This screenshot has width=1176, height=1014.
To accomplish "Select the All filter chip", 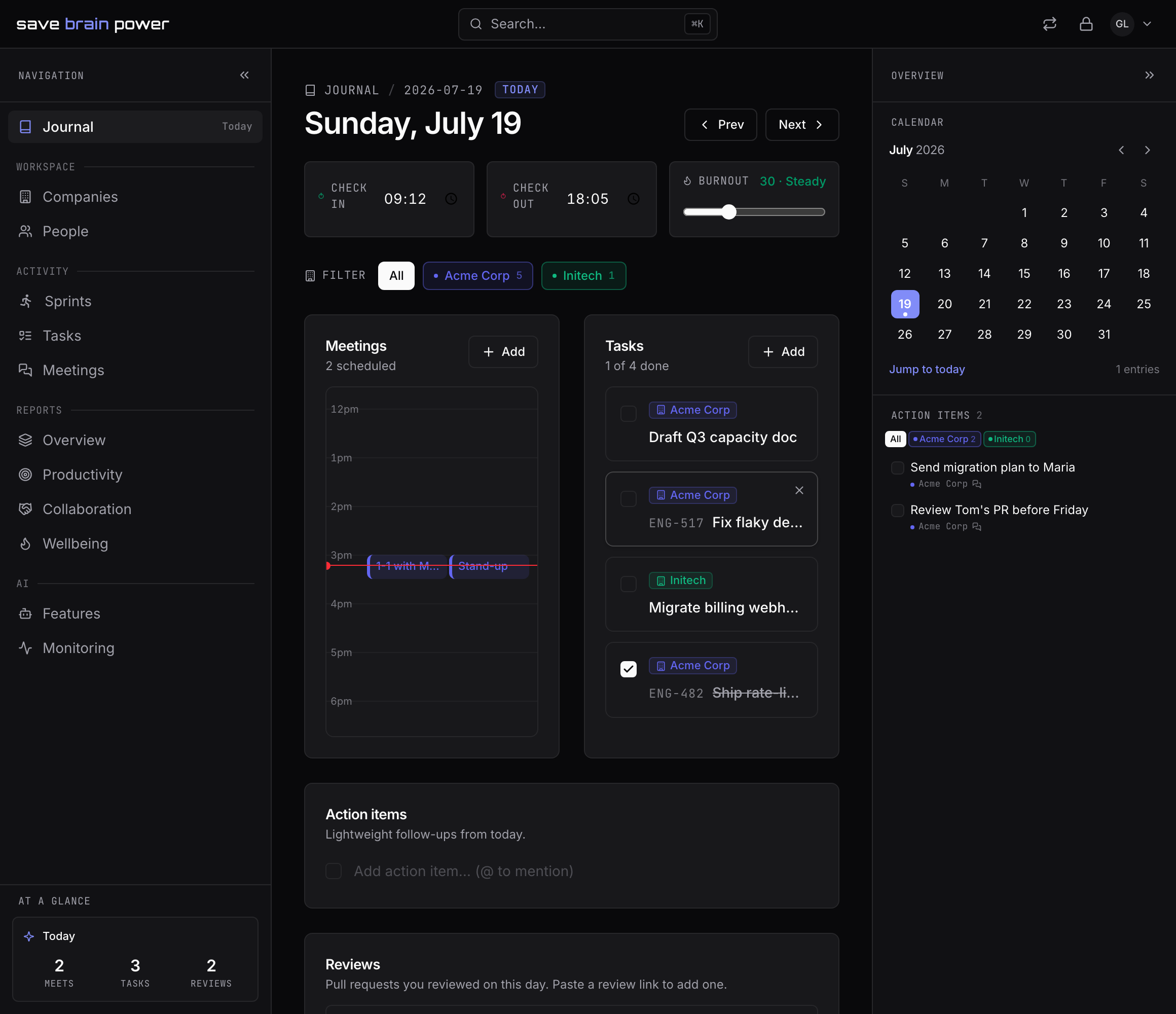I will tap(396, 275).
